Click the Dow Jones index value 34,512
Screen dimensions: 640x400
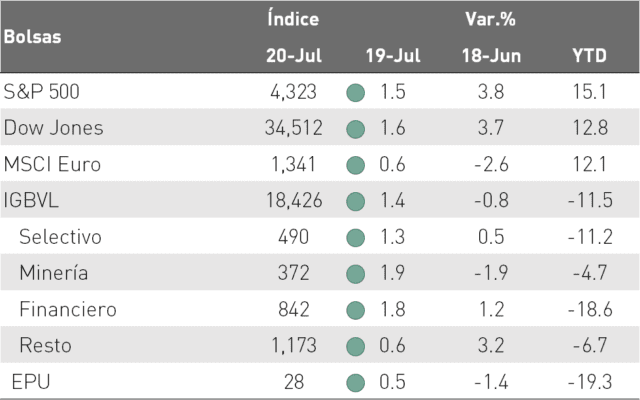tap(293, 128)
